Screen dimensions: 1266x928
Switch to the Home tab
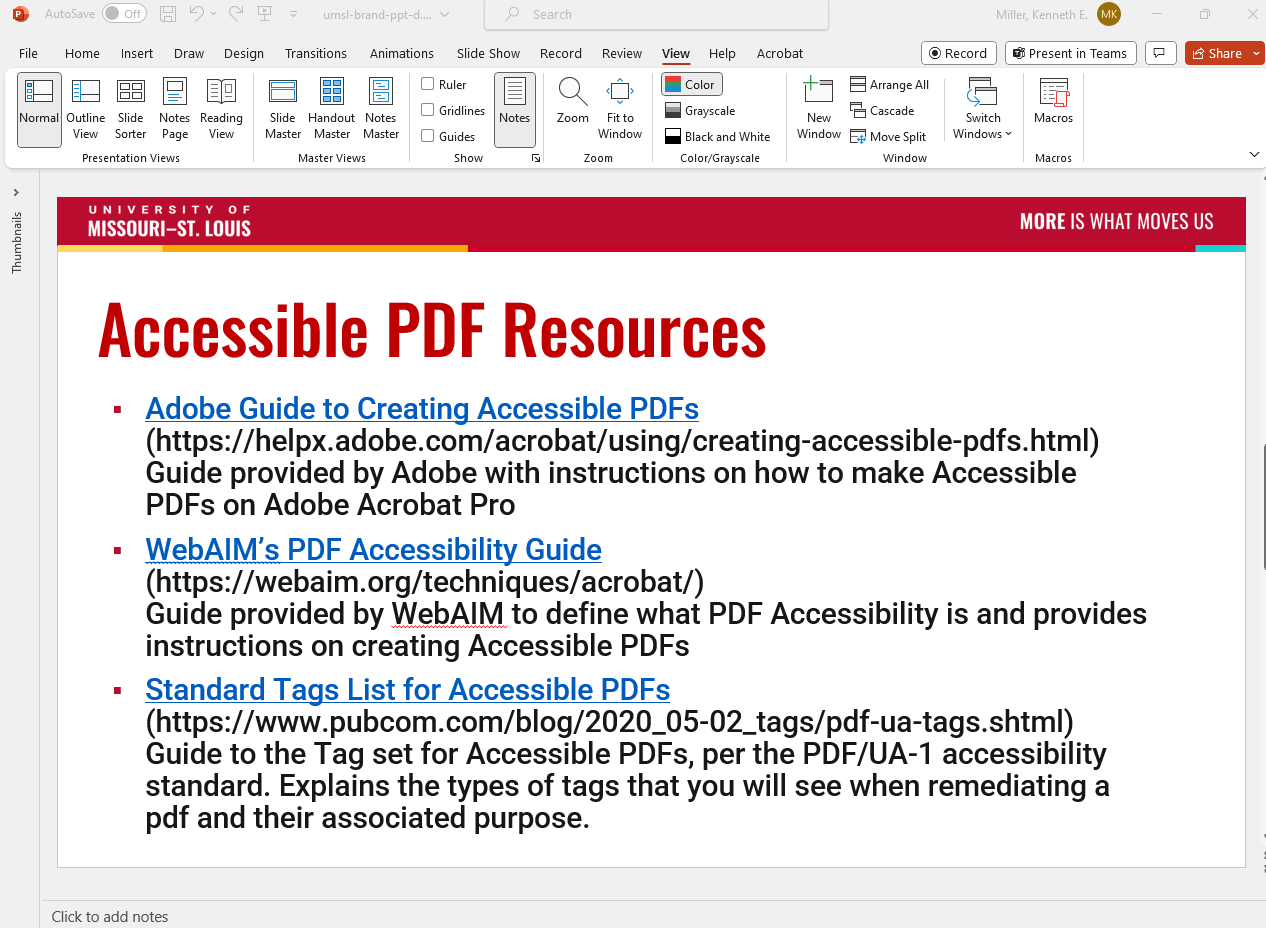[x=82, y=53]
